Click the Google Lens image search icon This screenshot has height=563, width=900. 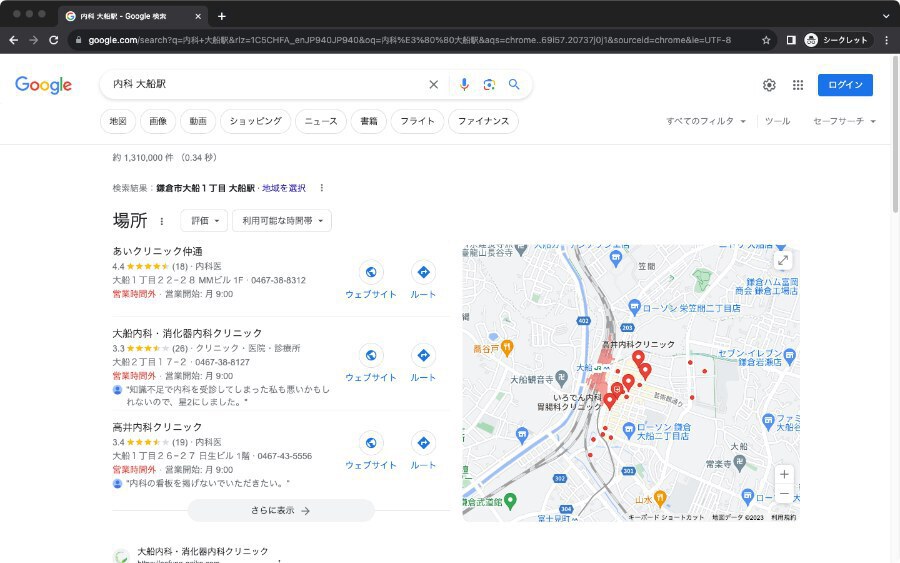pos(489,85)
